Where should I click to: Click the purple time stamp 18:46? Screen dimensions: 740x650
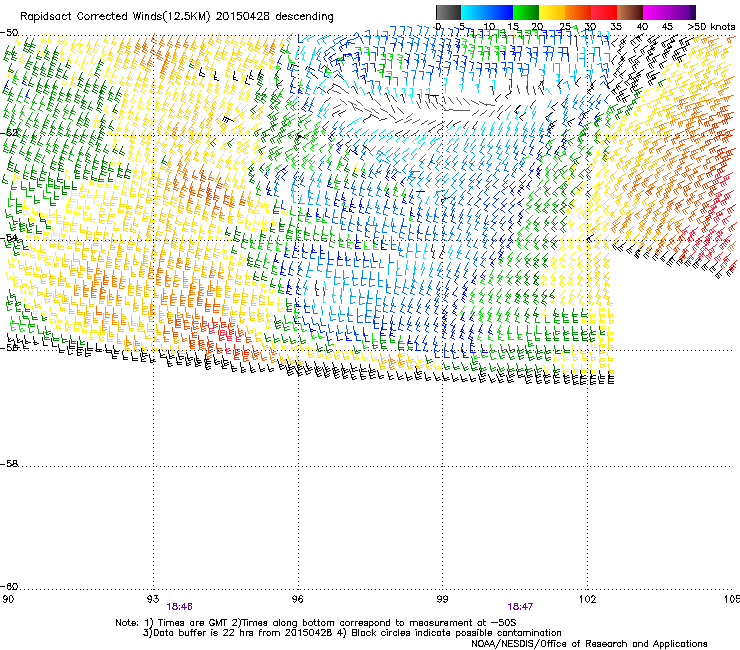tap(179, 607)
